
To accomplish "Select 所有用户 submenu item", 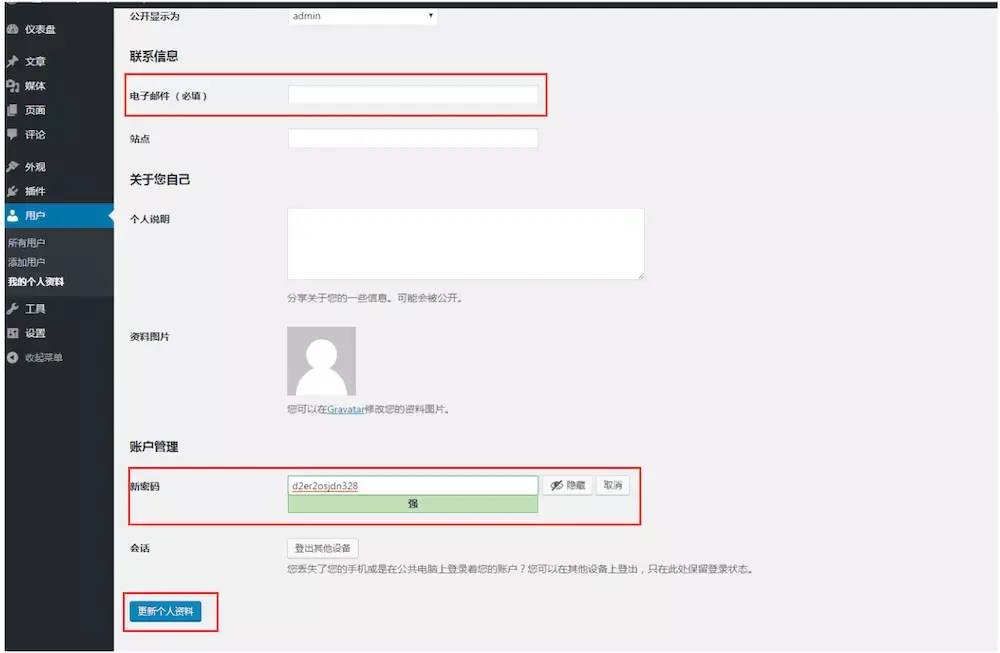I will pos(27,243).
